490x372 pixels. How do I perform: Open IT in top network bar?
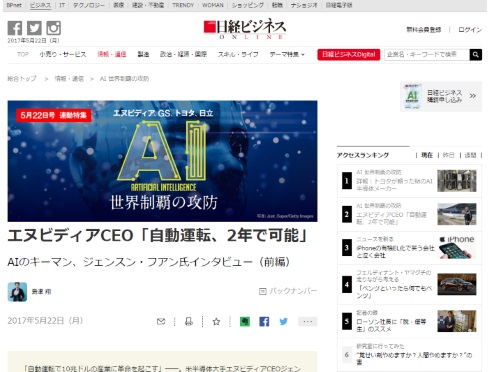pyautogui.click(x=62, y=5)
